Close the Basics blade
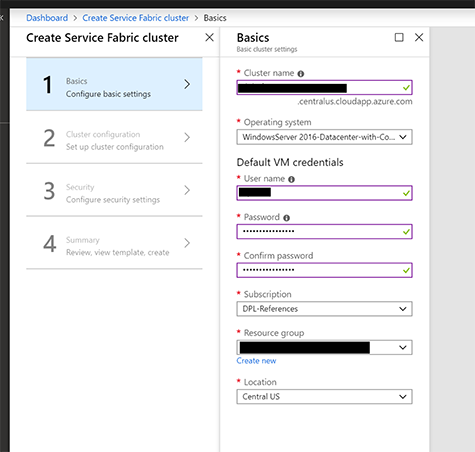The height and width of the screenshot is (452, 475). coord(419,37)
